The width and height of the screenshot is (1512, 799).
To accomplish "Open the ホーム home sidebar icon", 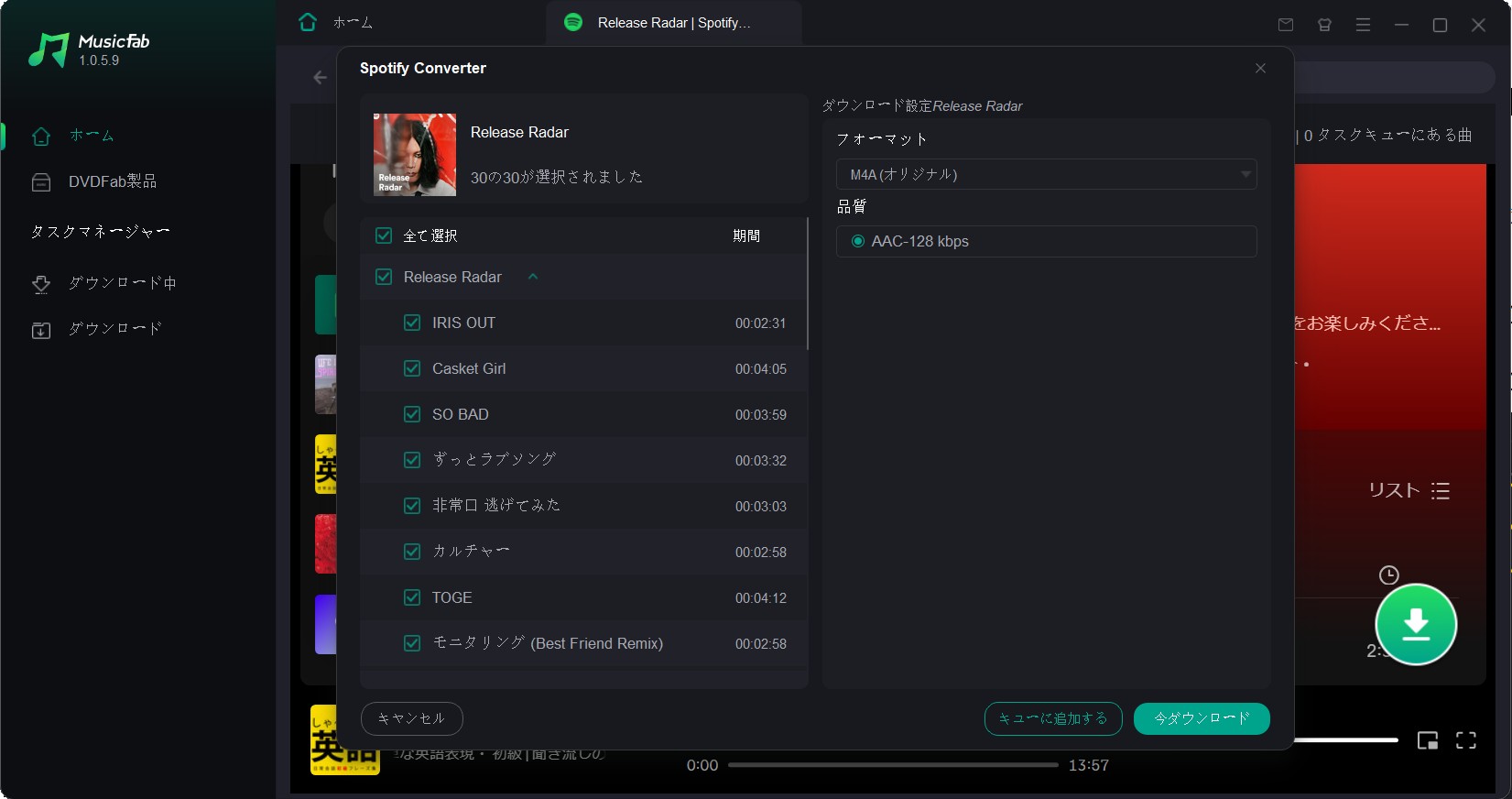I will point(41,137).
